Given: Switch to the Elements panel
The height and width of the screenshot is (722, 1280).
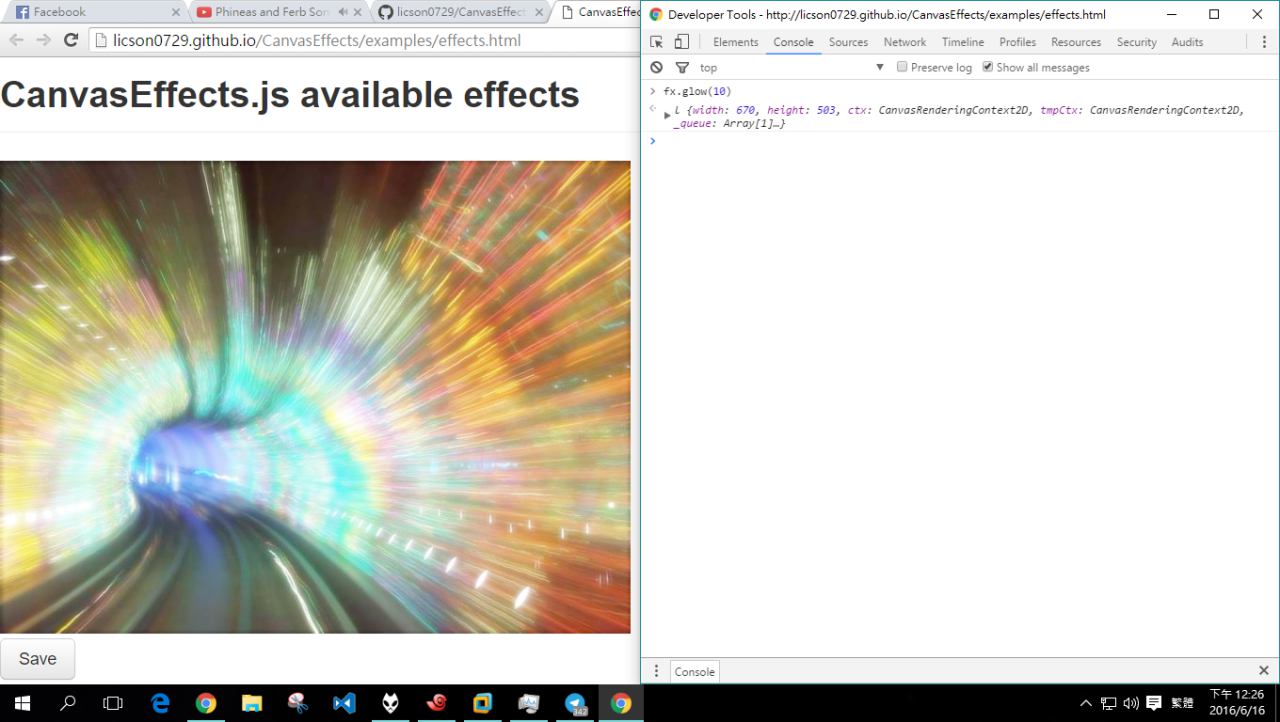Looking at the screenshot, I should (x=736, y=42).
